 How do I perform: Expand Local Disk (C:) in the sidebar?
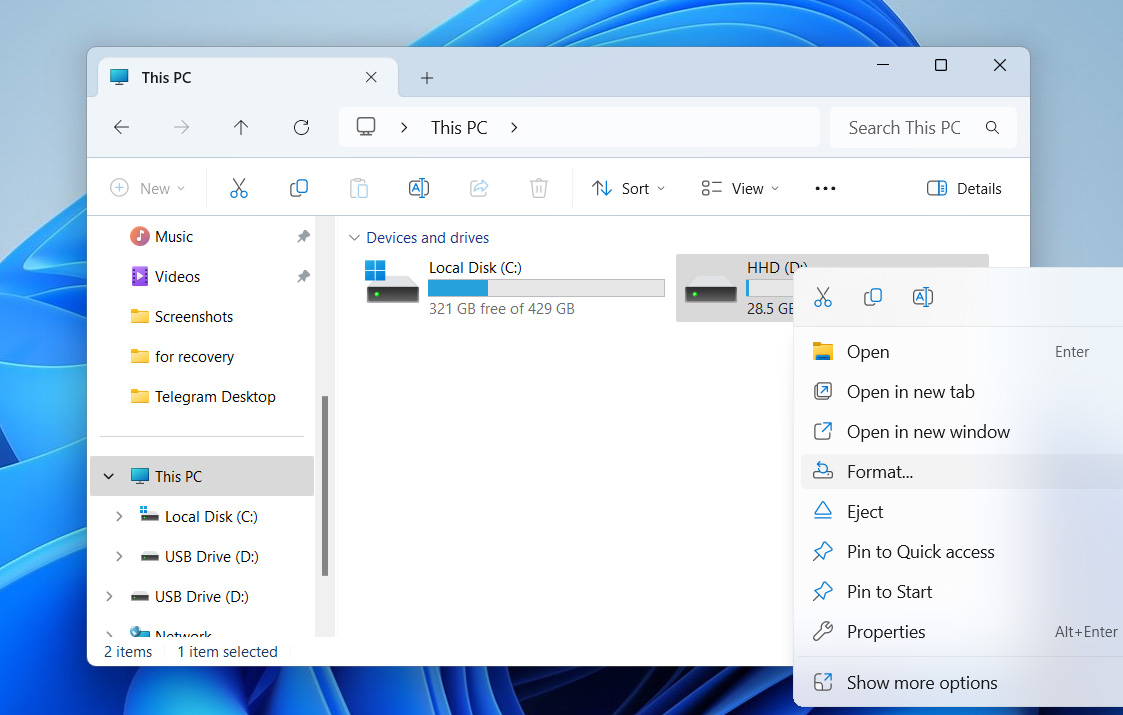click(119, 516)
